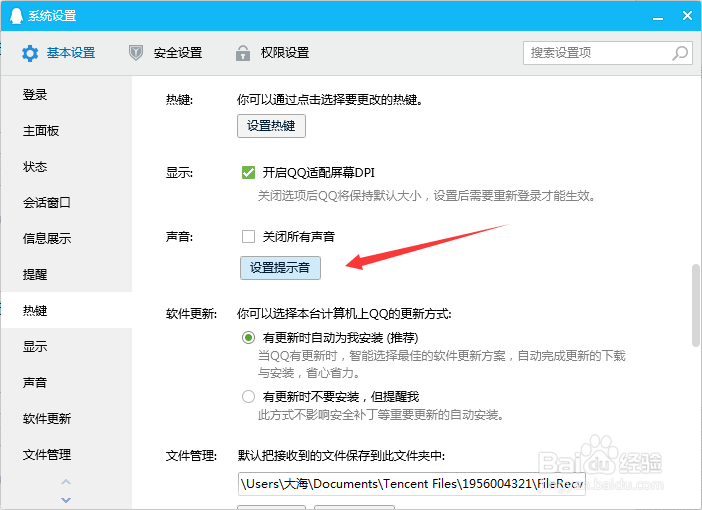Check the 关闭所有声音 checkbox
Viewport: 702px width, 510px height.
click(x=248, y=236)
